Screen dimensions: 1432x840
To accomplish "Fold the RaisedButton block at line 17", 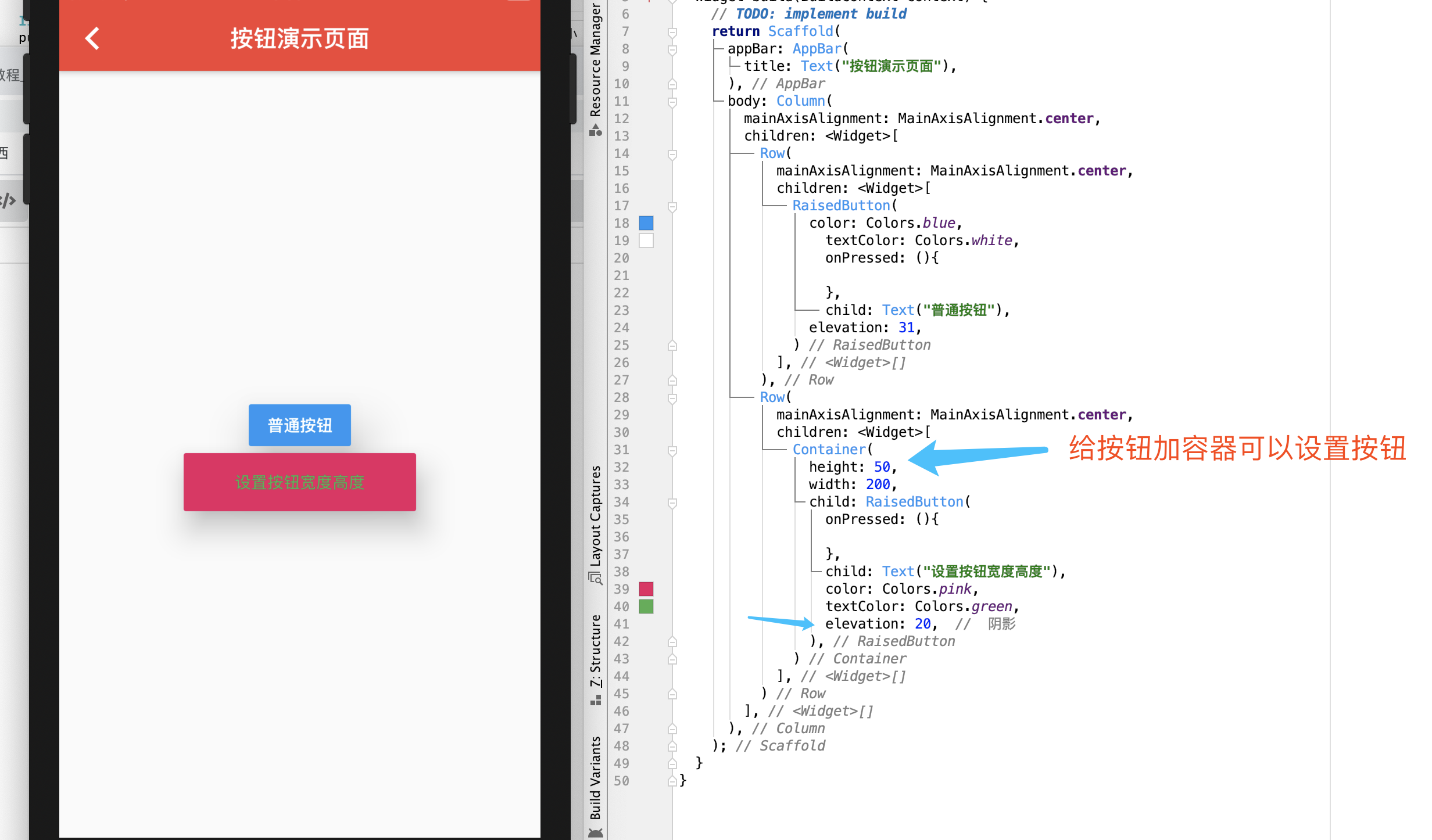I will click(672, 206).
